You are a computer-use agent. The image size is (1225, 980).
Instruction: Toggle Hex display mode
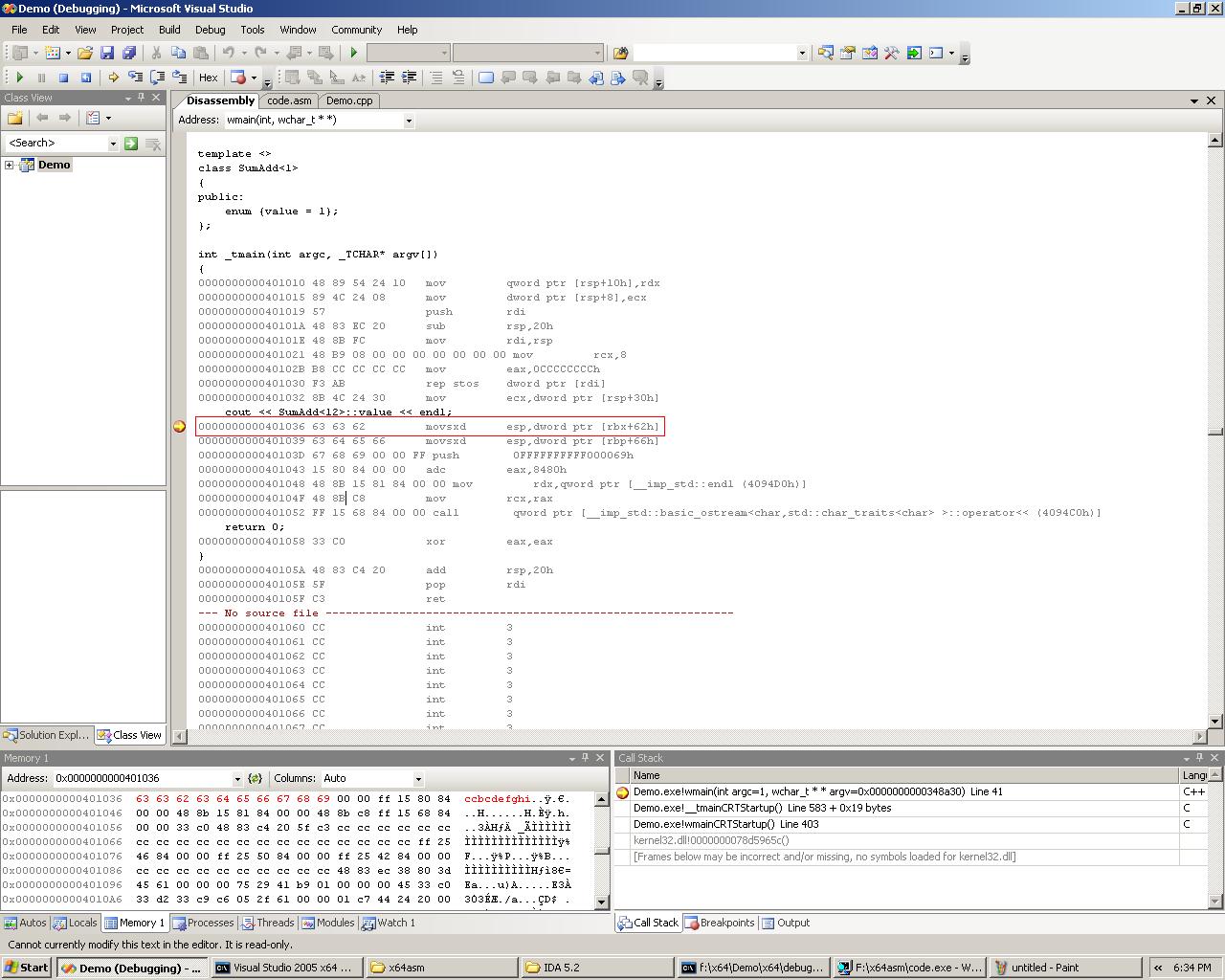(208, 78)
